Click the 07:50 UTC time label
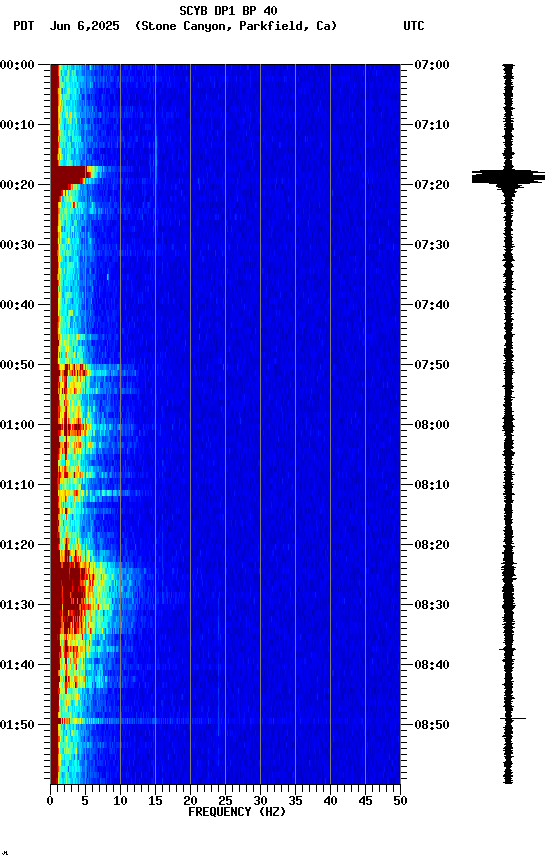 [432, 365]
